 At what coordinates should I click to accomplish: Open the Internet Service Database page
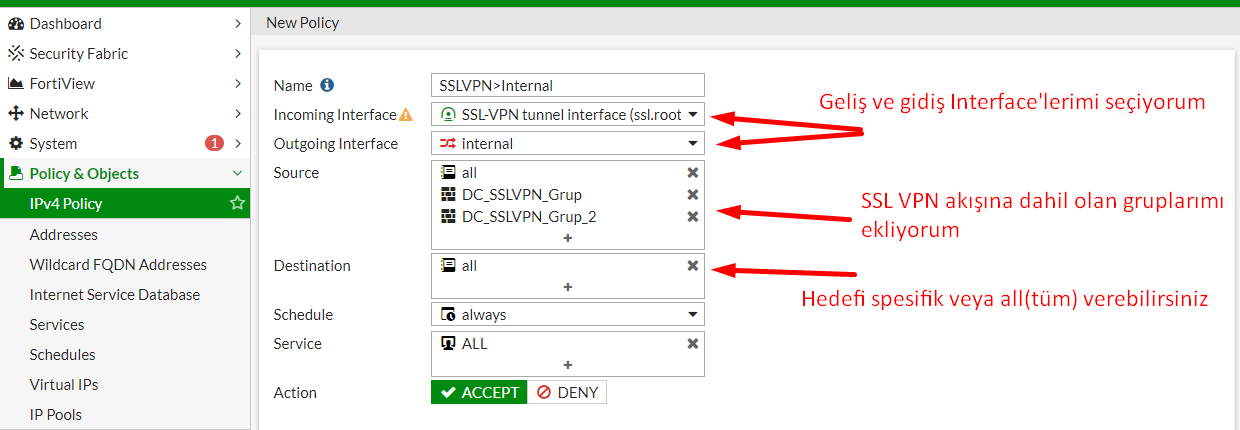pyautogui.click(x=115, y=295)
